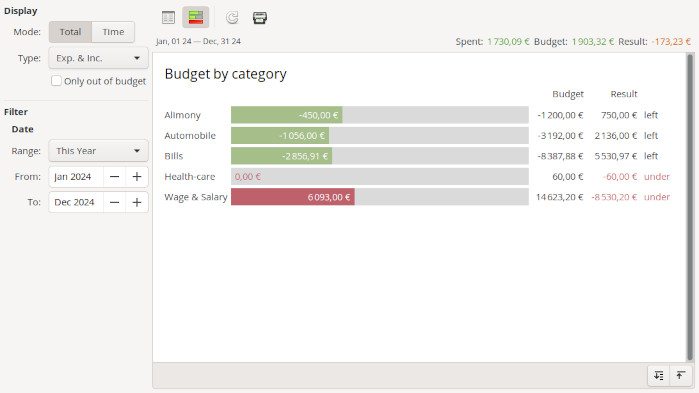Screen dimensions: 699x393
Task: Click Health-care budget value 60,00 €
Action: click(x=567, y=176)
